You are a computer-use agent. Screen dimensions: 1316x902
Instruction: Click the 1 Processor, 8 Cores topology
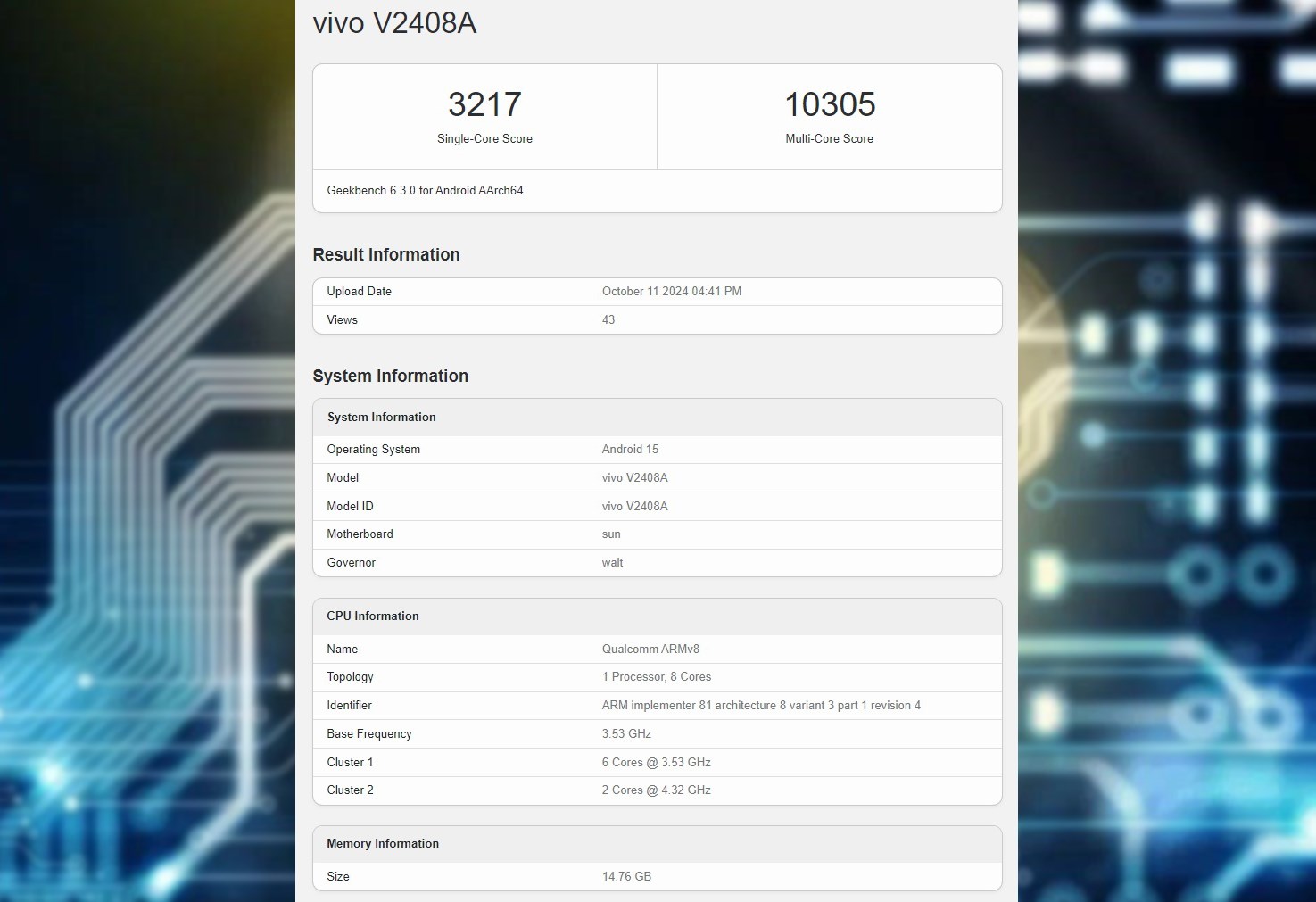(x=656, y=677)
